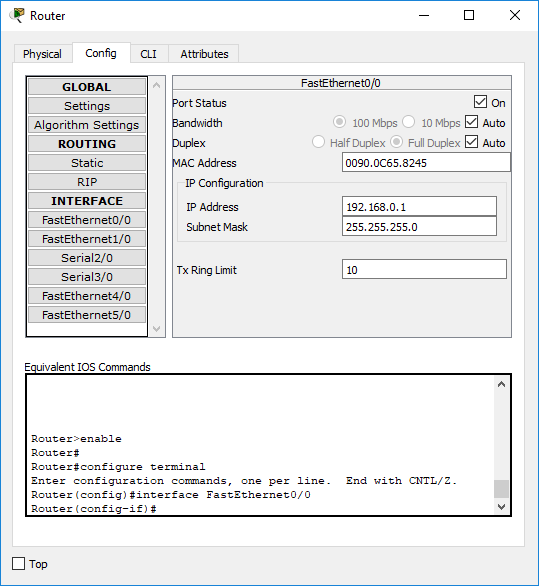This screenshot has height=586, width=539.
Task: Click the 'Router(config-if)#' prompt line
Action: coord(94,509)
